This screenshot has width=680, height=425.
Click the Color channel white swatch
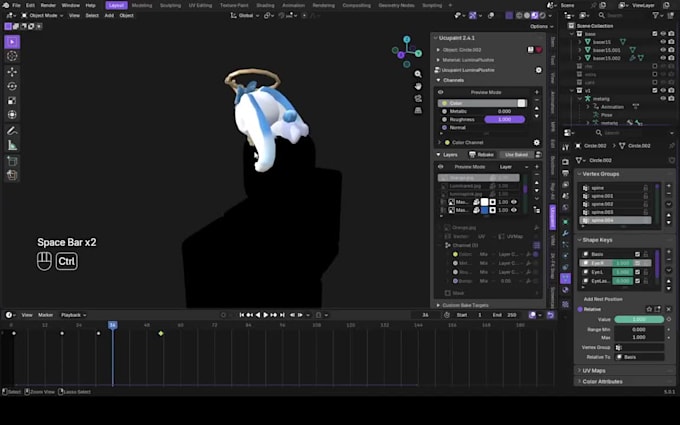[x=521, y=103]
